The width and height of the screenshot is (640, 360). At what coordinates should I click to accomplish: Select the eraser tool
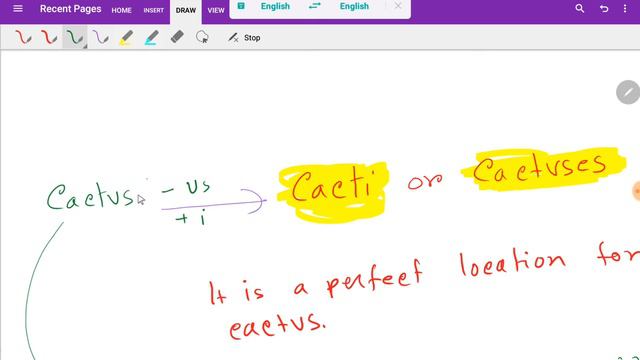point(177,37)
